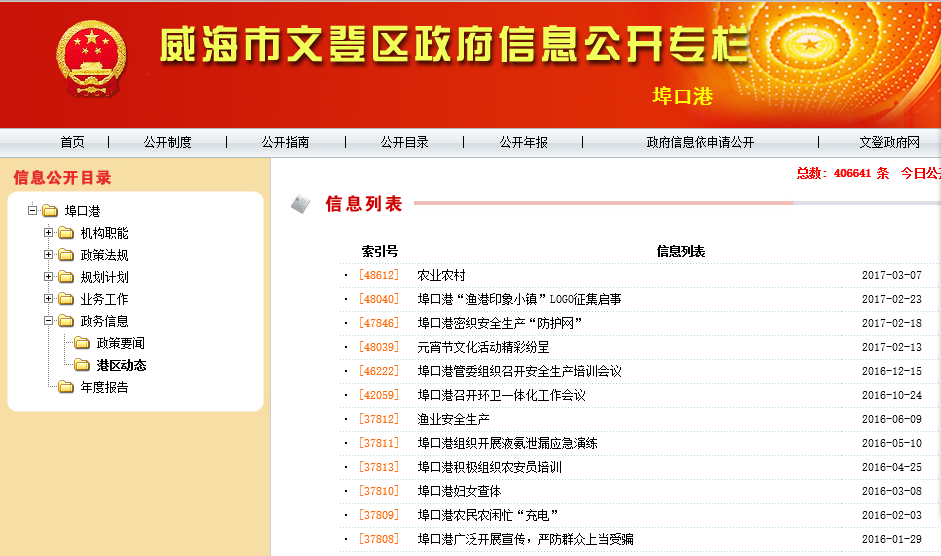Image resolution: width=941 pixels, height=556 pixels.
Task: Collapse the 政务信息 tree node
Action: point(48,321)
